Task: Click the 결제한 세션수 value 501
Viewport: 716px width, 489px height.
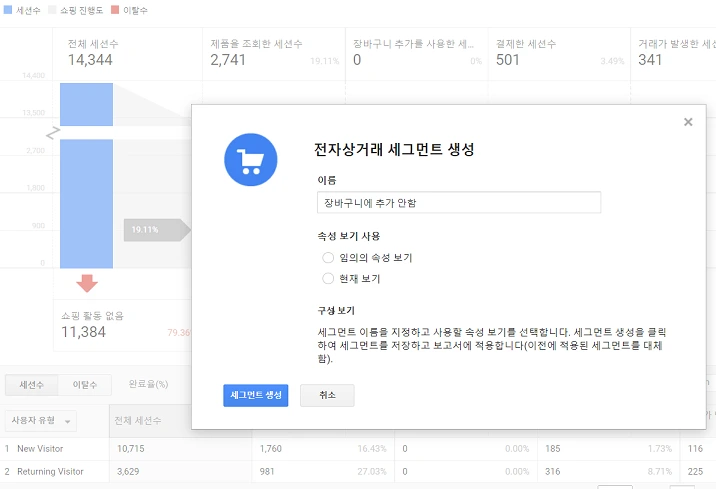Action: point(508,60)
